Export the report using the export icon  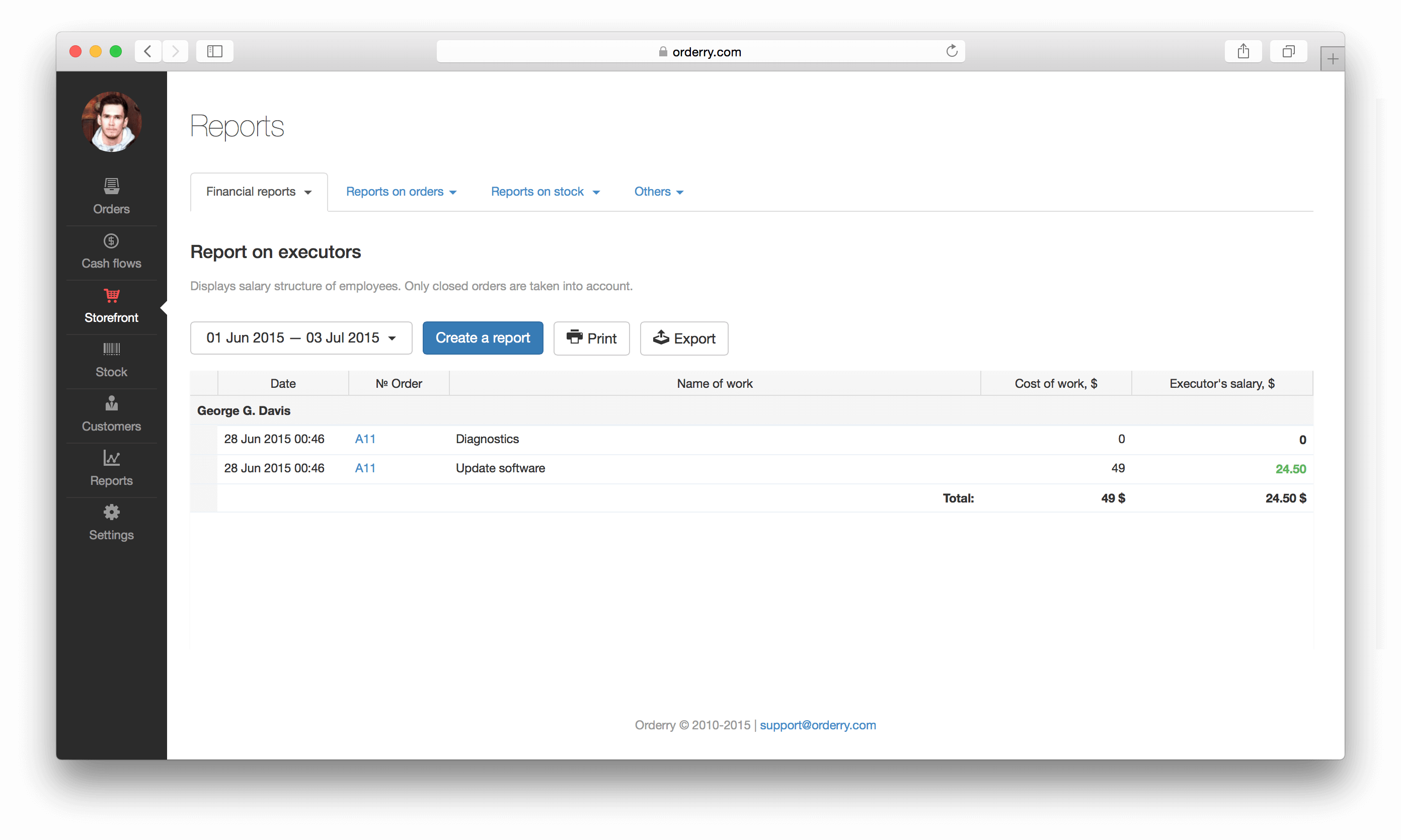(x=683, y=338)
